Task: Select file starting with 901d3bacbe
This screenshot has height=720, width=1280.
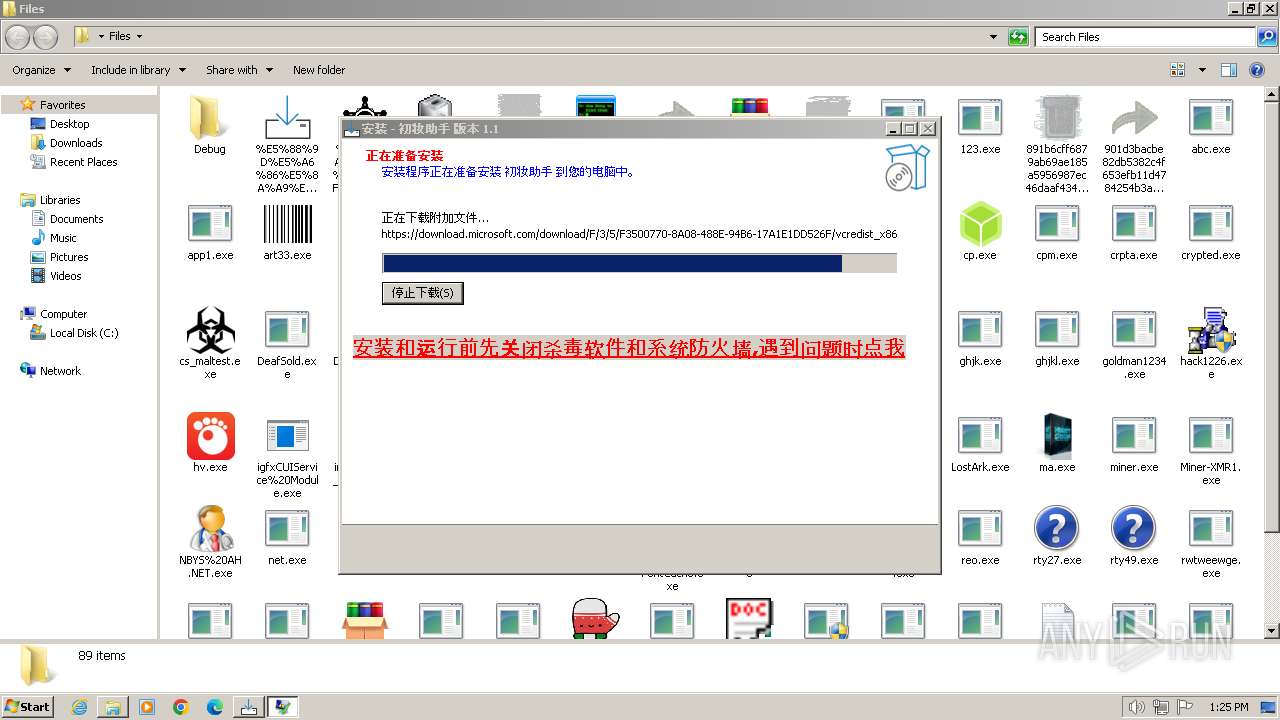Action: (1134, 118)
